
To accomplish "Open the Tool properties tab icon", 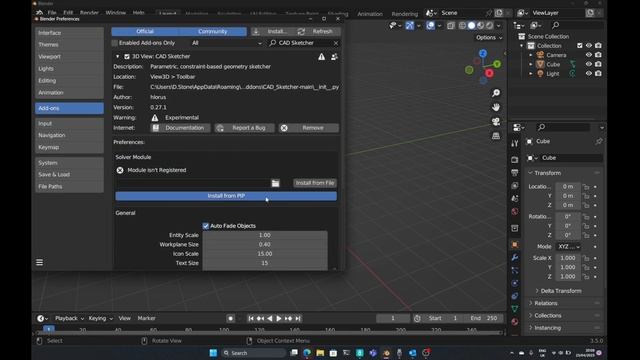I will coord(515,143).
